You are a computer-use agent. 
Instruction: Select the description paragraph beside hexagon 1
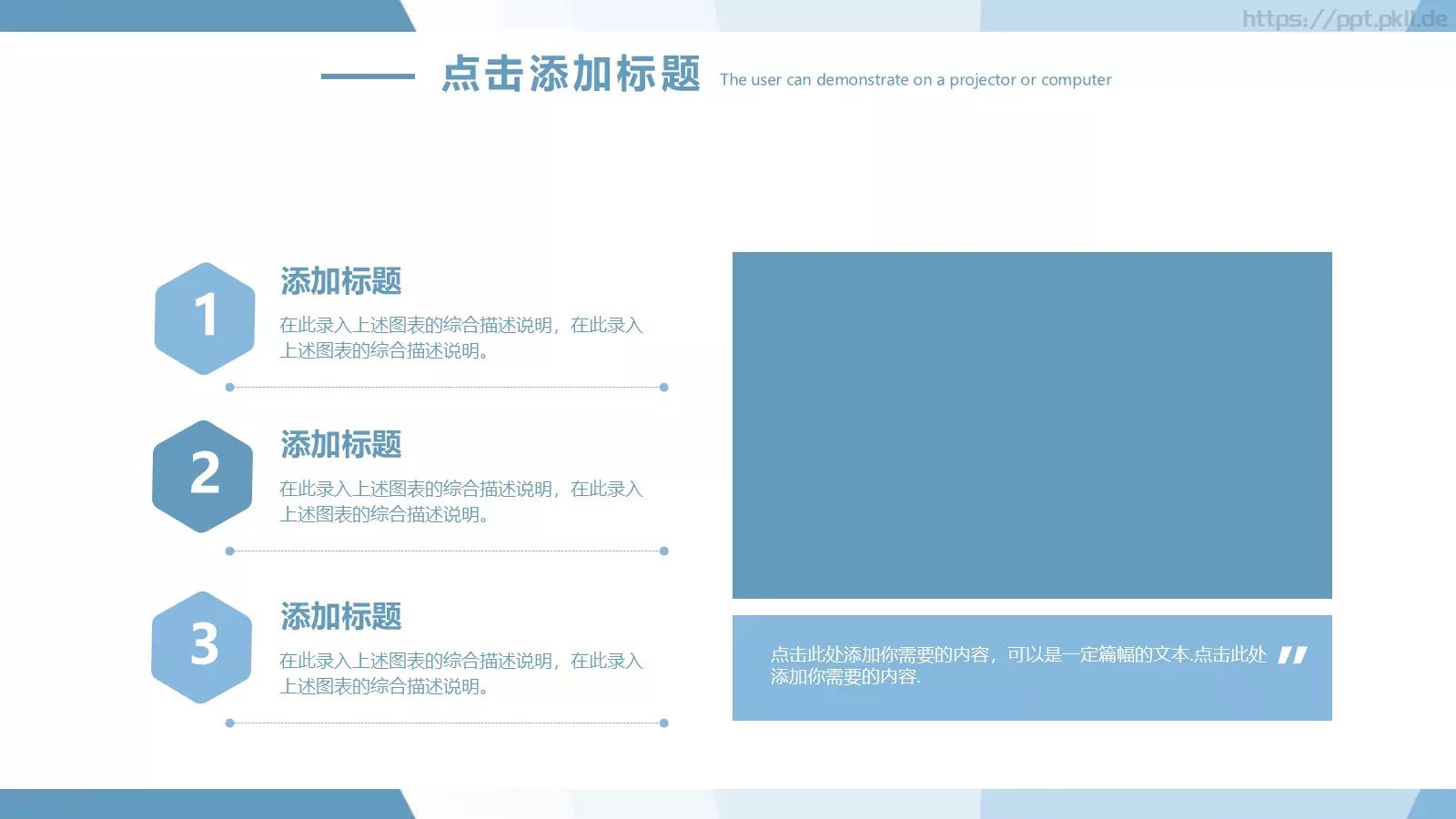pos(461,338)
